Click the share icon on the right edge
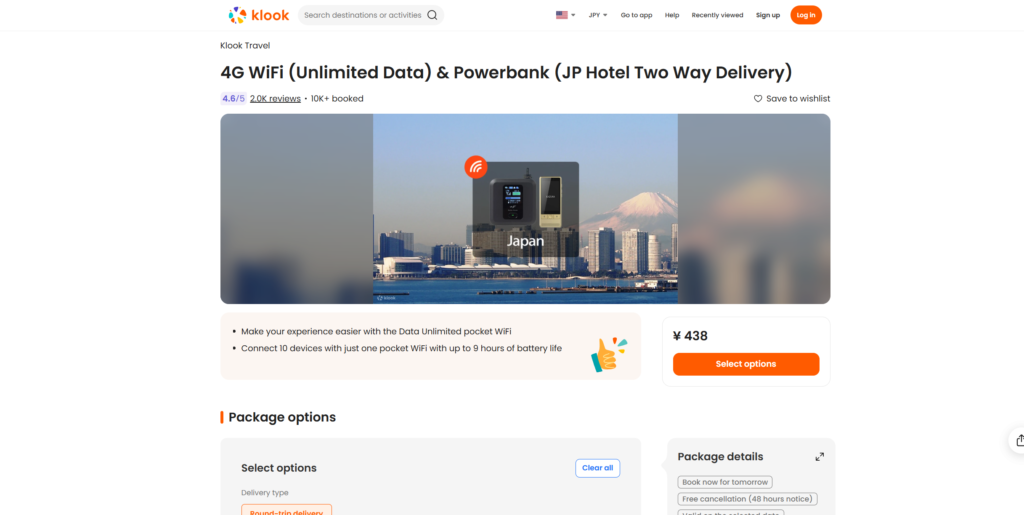 [x=1020, y=440]
